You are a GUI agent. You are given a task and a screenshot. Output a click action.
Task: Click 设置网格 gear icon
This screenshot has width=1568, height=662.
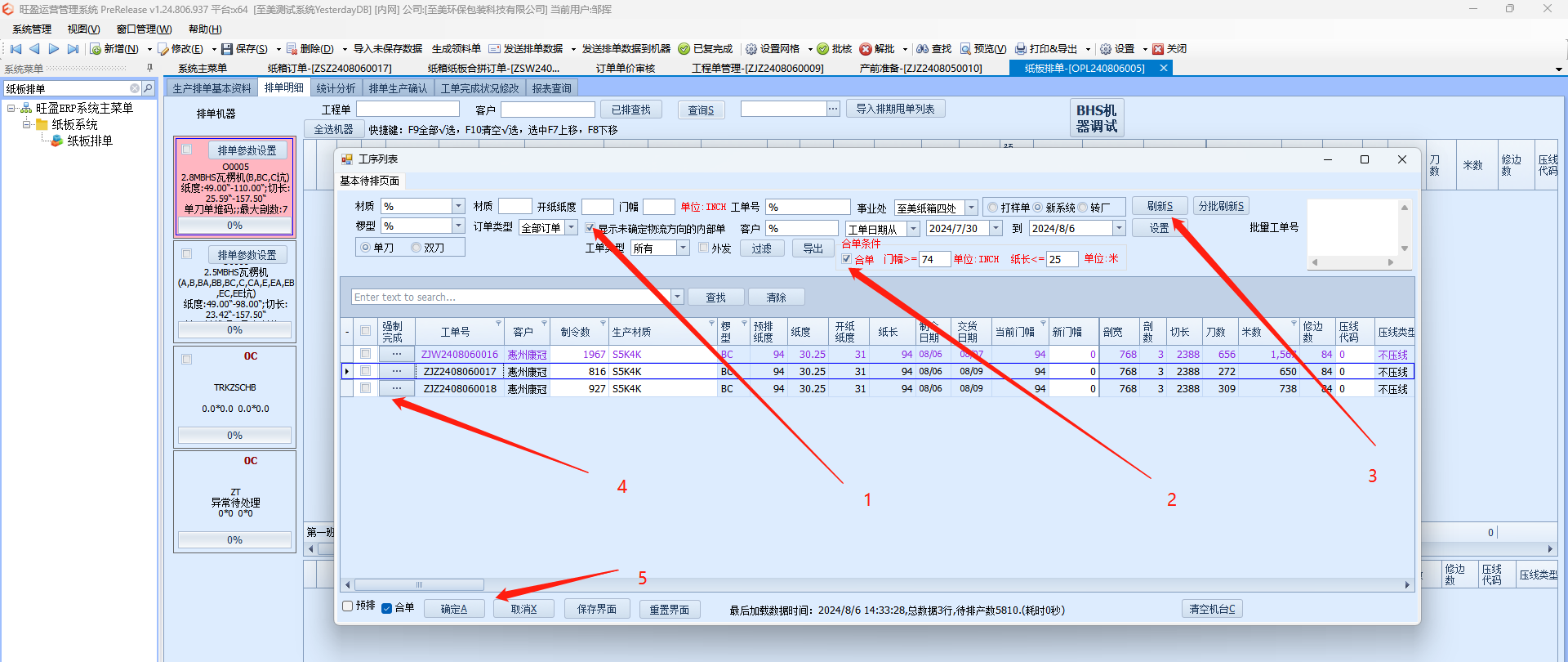tap(751, 49)
